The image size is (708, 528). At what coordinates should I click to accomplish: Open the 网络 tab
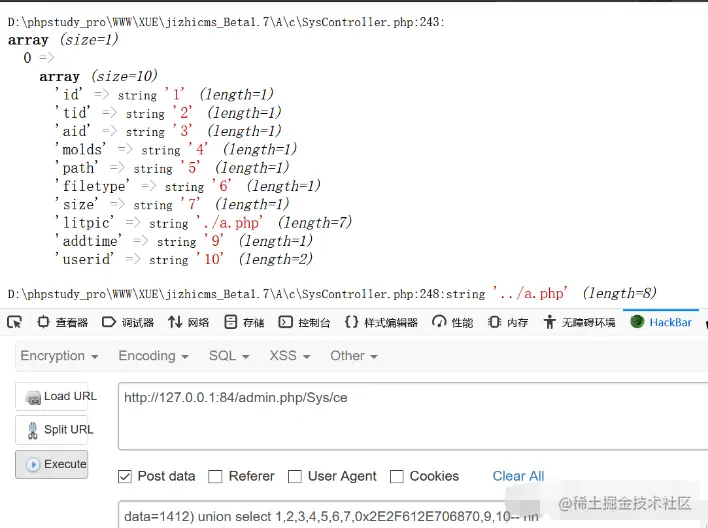189,322
